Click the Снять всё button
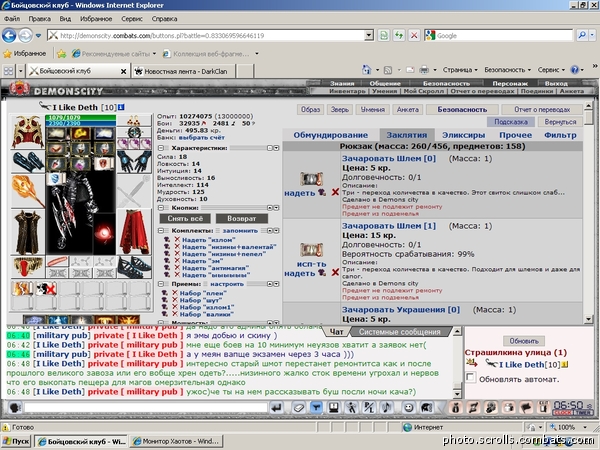The height and width of the screenshot is (450, 600). (185, 218)
